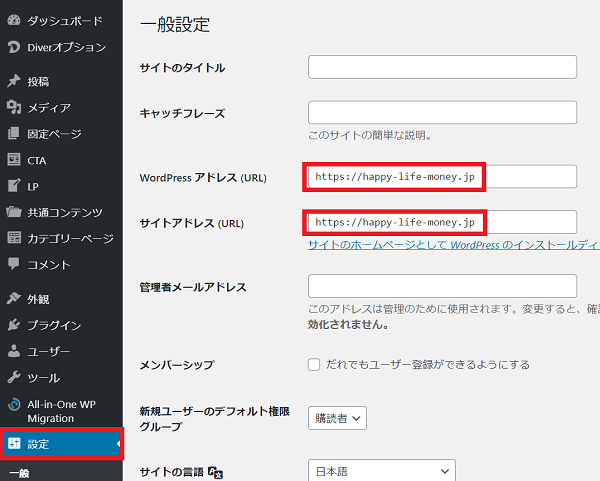Click the Settings sliders icon
Viewport: 600px width, 481px height.
pyautogui.click(x=14, y=443)
